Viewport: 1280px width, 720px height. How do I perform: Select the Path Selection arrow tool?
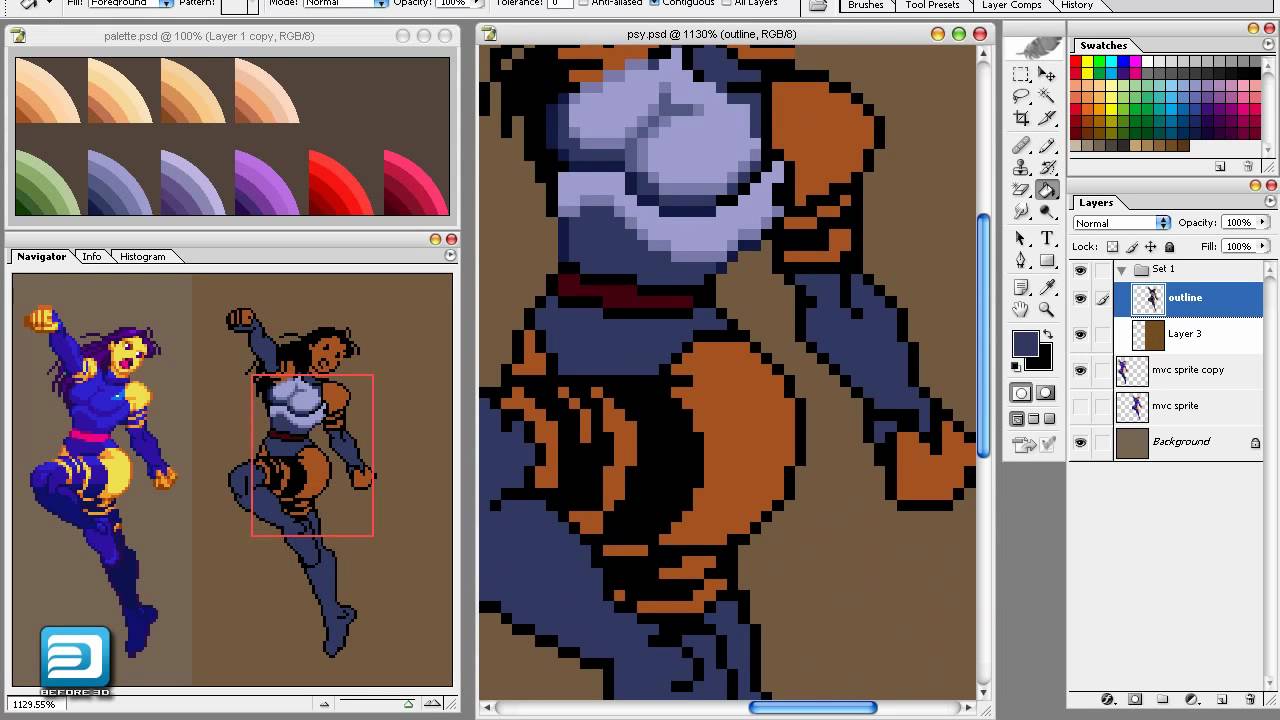(x=1021, y=238)
